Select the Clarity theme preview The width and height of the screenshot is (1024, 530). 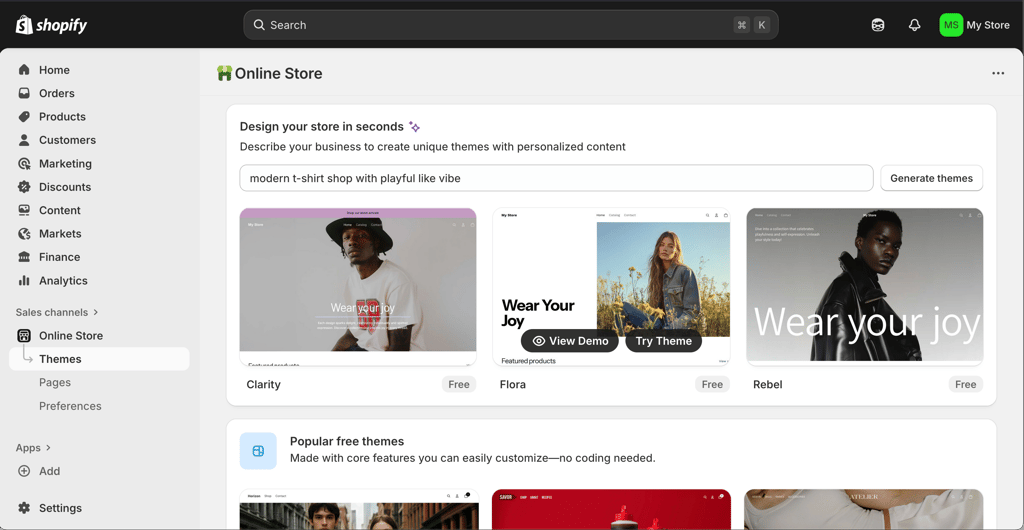[x=358, y=287]
